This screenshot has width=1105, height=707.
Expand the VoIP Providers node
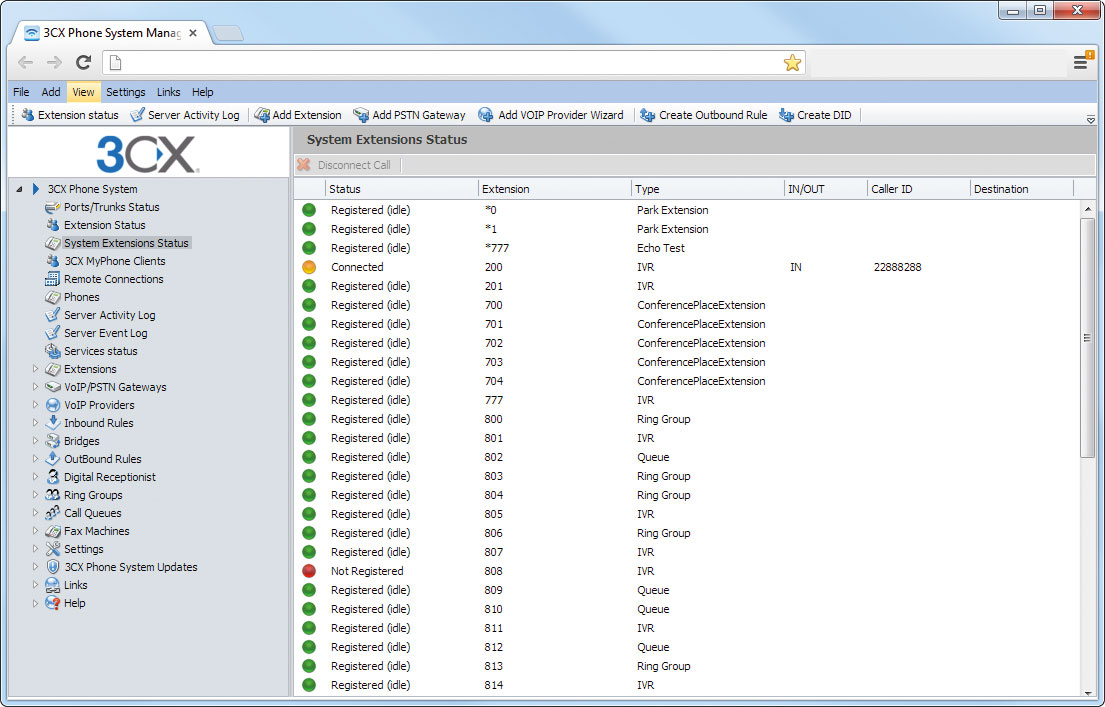pos(35,404)
